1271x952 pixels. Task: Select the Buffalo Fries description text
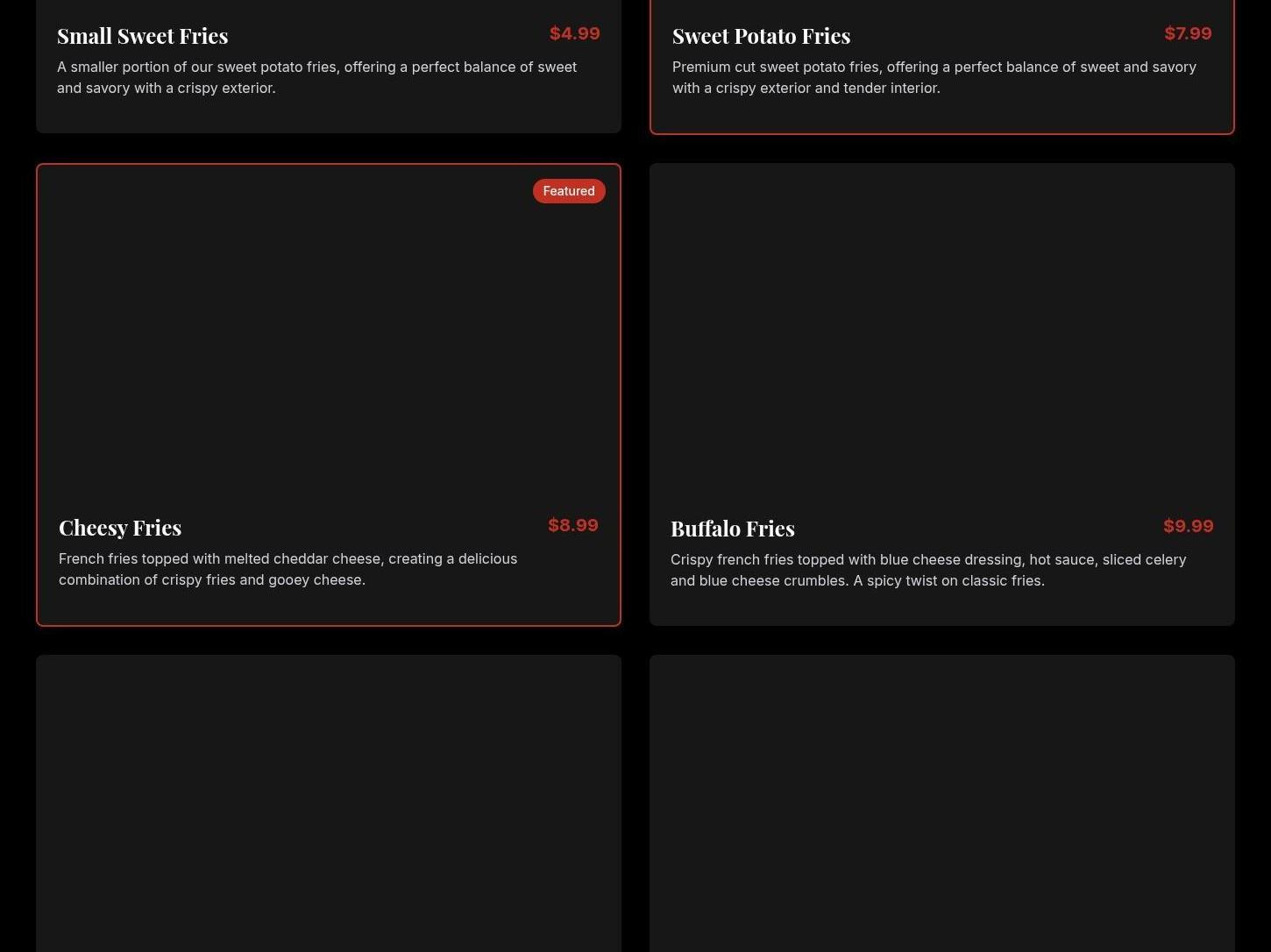927,570
